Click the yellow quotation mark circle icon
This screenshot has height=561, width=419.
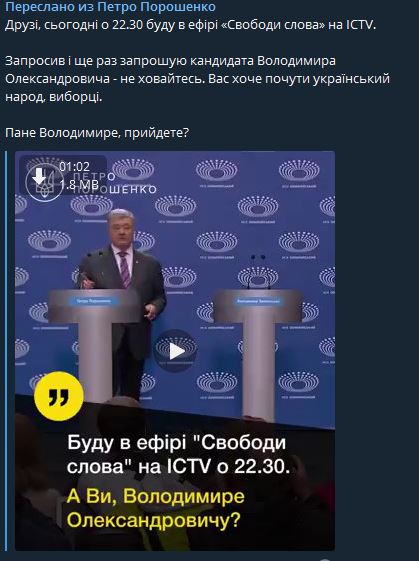[x=59, y=396]
